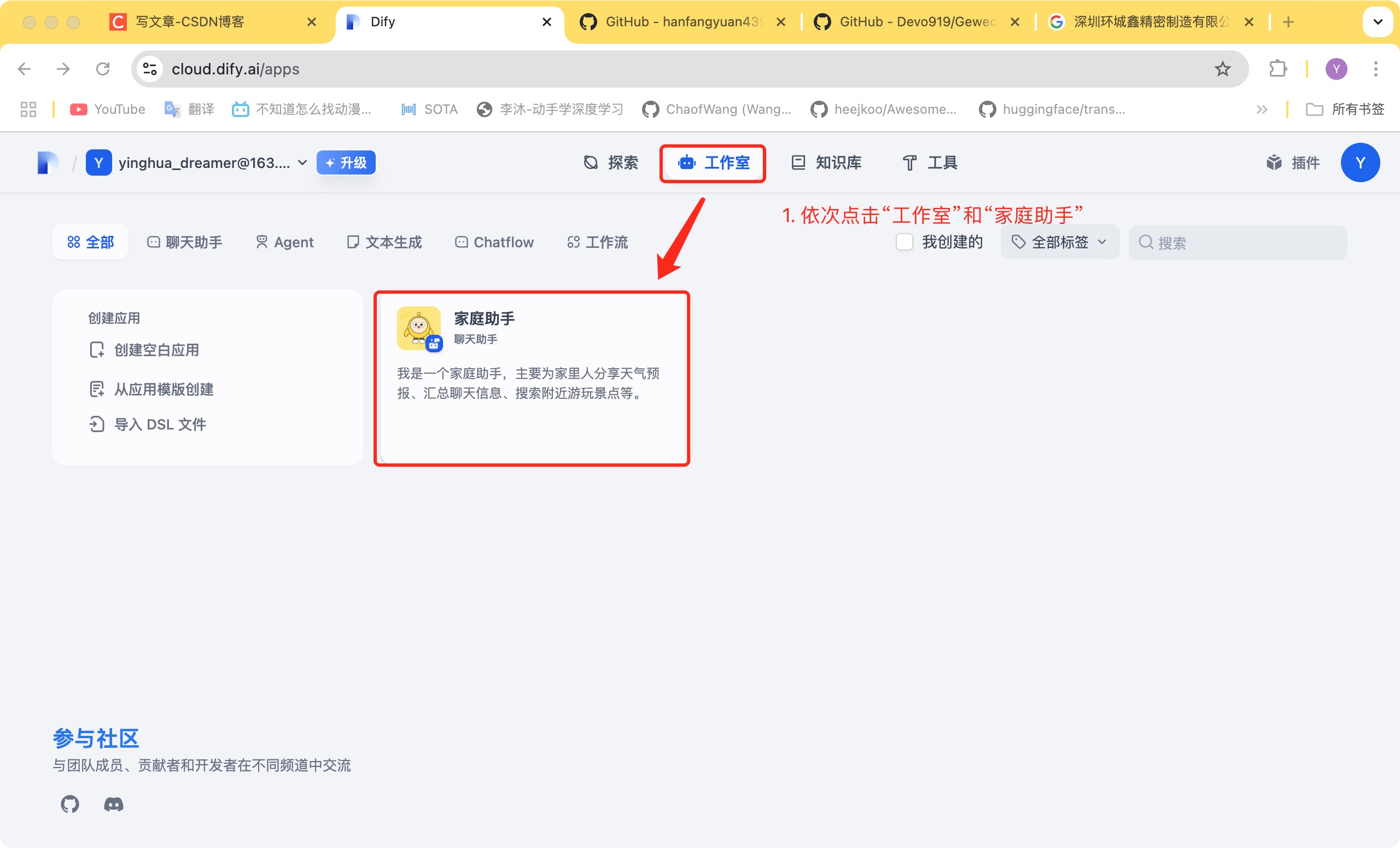Switch to the 知识库 tab
1400x848 pixels.
(827, 163)
